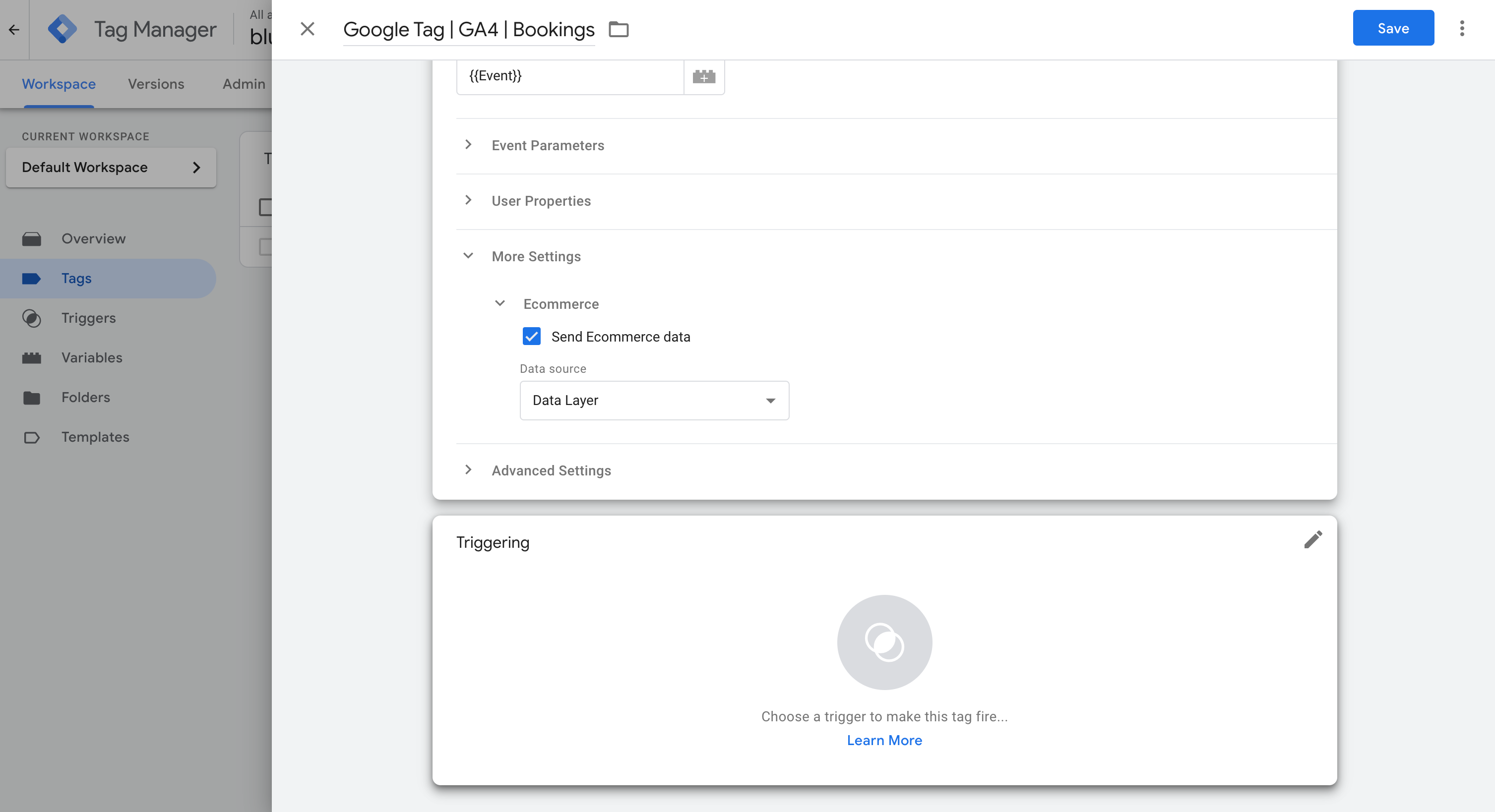Image resolution: width=1495 pixels, height=812 pixels.
Task: Open the Data source dropdown
Action: point(654,400)
